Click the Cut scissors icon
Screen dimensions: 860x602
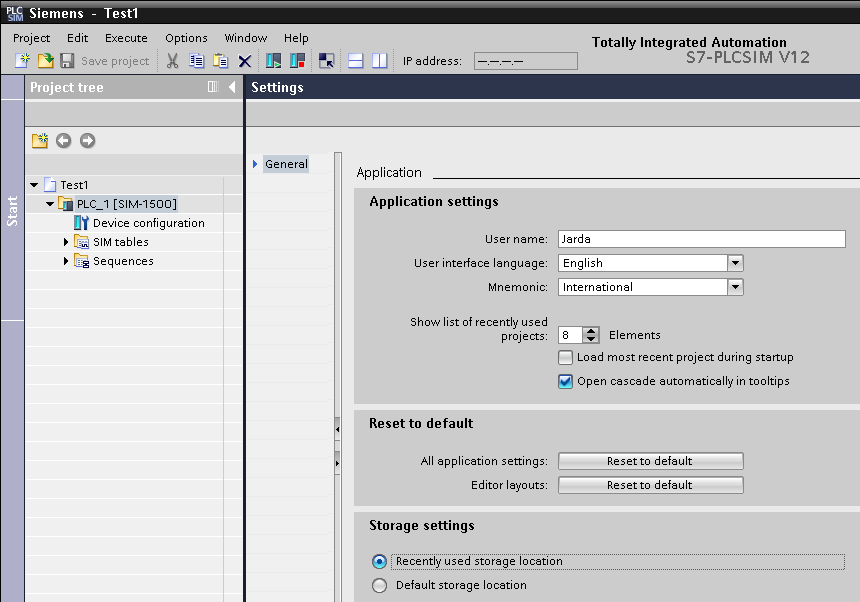[173, 60]
